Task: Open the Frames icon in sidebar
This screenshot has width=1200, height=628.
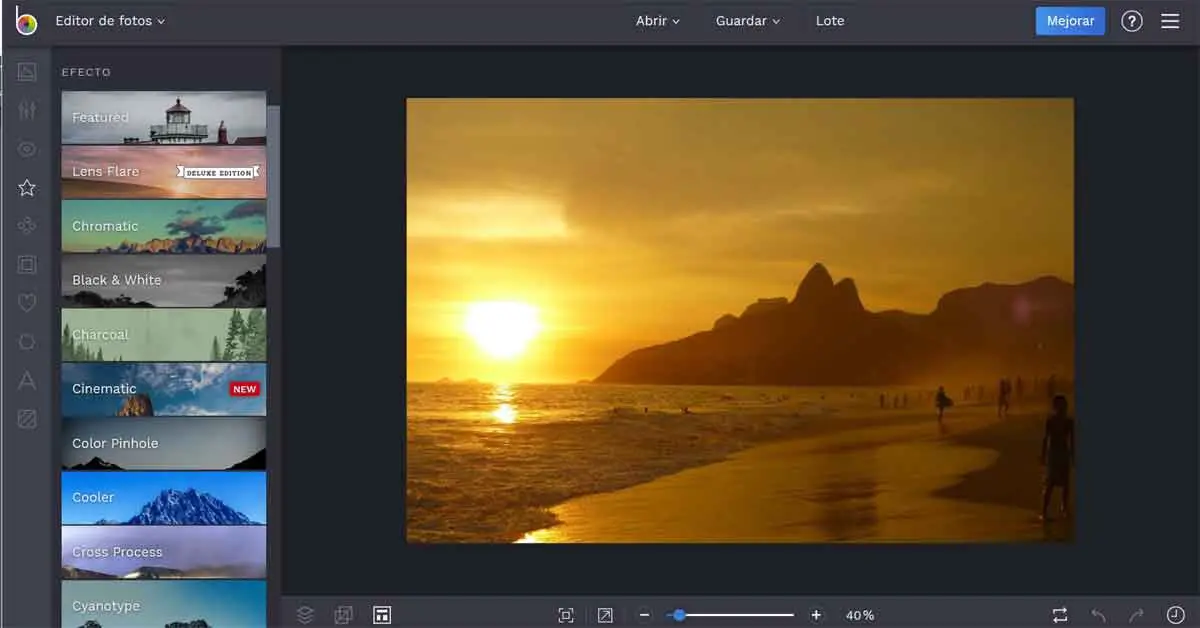Action: point(27,265)
